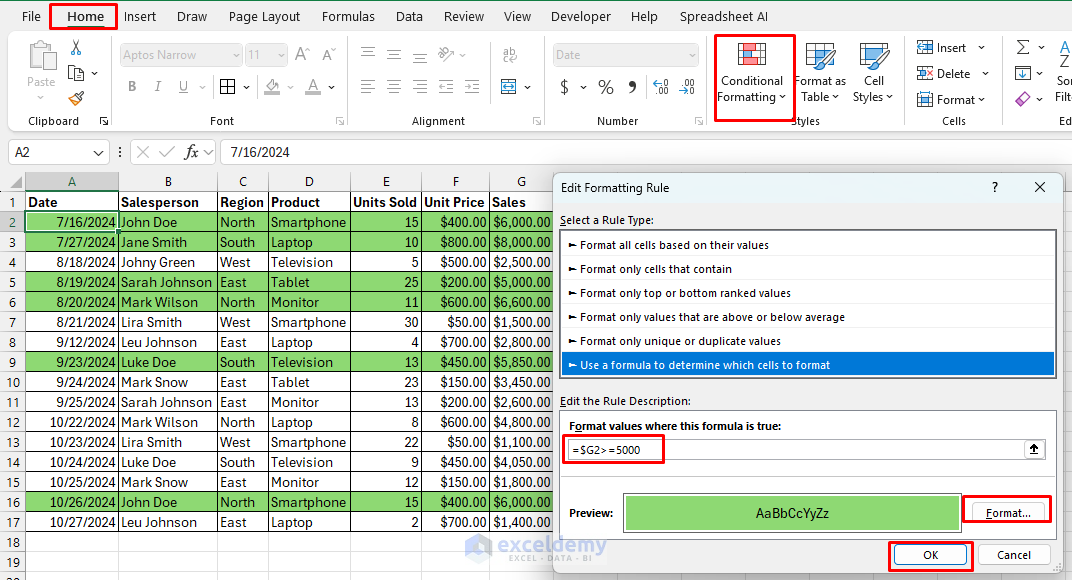This screenshot has height=580, width=1072.
Task: Click Increase Indent icon
Action: click(x=472, y=86)
